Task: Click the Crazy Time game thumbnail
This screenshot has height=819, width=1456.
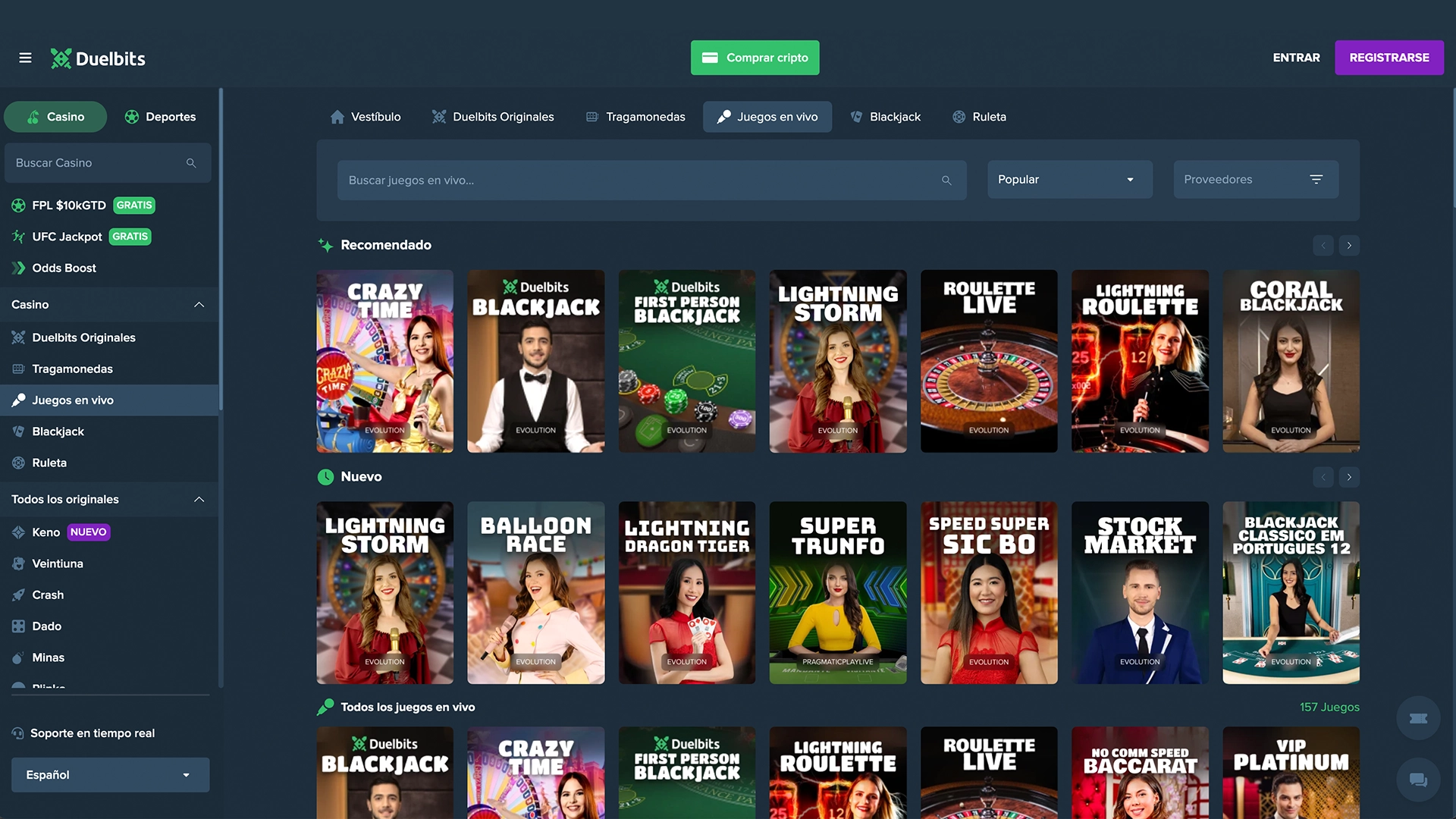Action: pos(385,361)
